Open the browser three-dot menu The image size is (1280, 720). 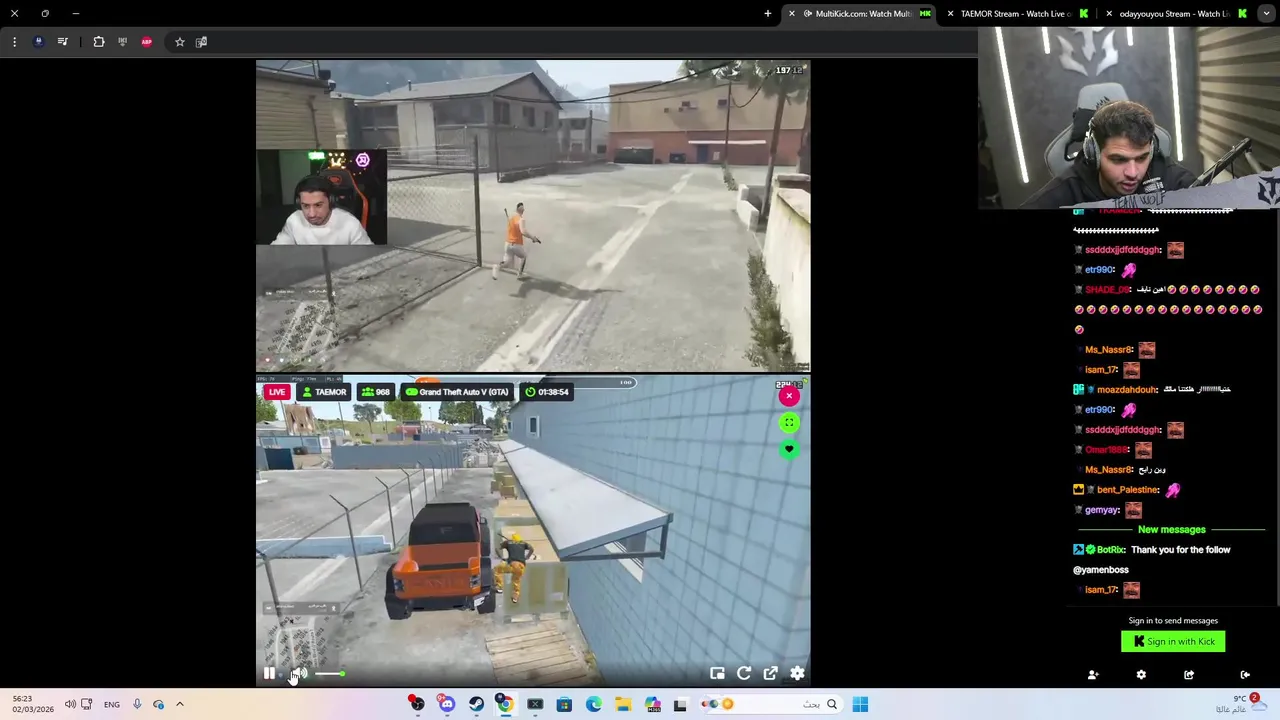pos(14,42)
